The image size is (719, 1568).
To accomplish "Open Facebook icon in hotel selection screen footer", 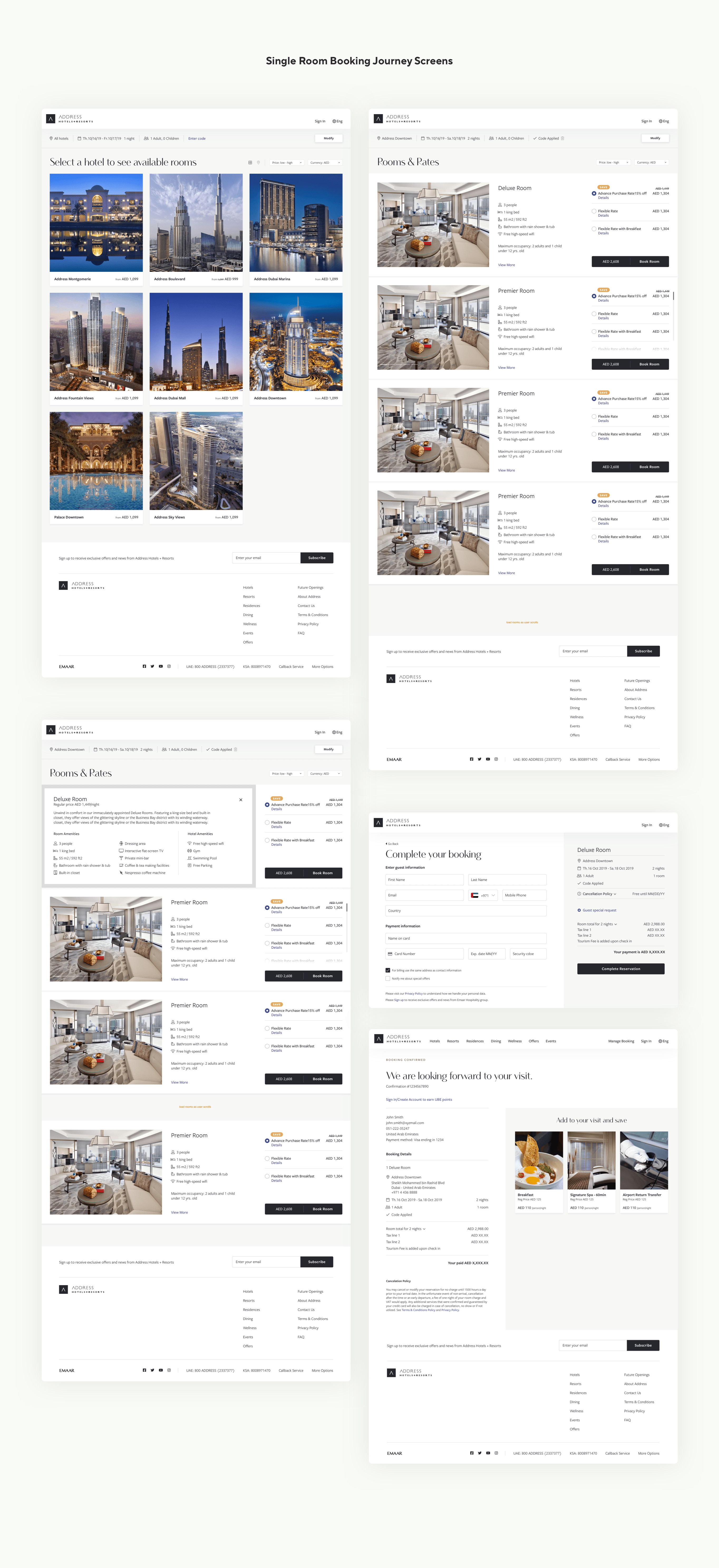I will 144,666.
